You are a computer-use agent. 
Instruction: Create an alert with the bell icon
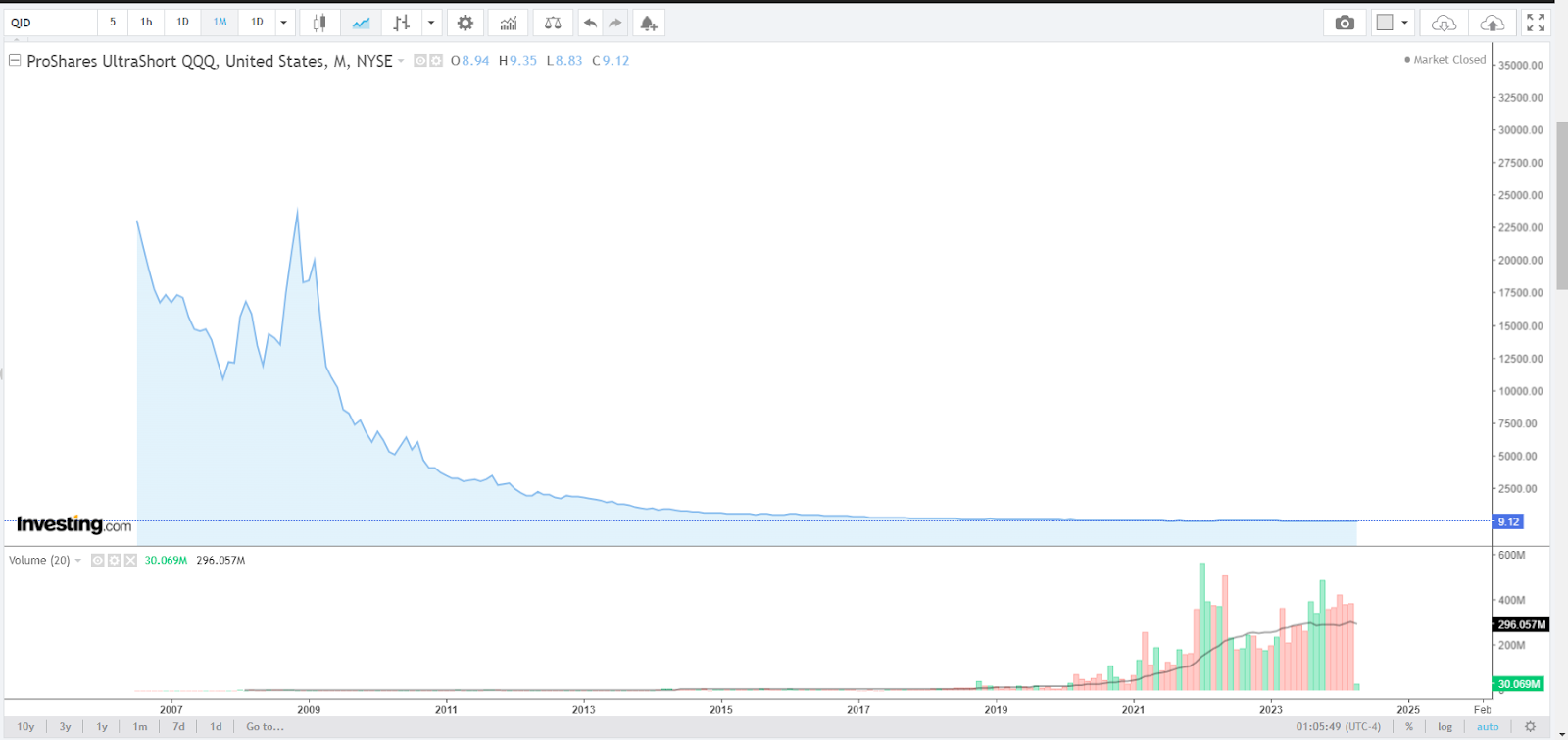click(649, 23)
